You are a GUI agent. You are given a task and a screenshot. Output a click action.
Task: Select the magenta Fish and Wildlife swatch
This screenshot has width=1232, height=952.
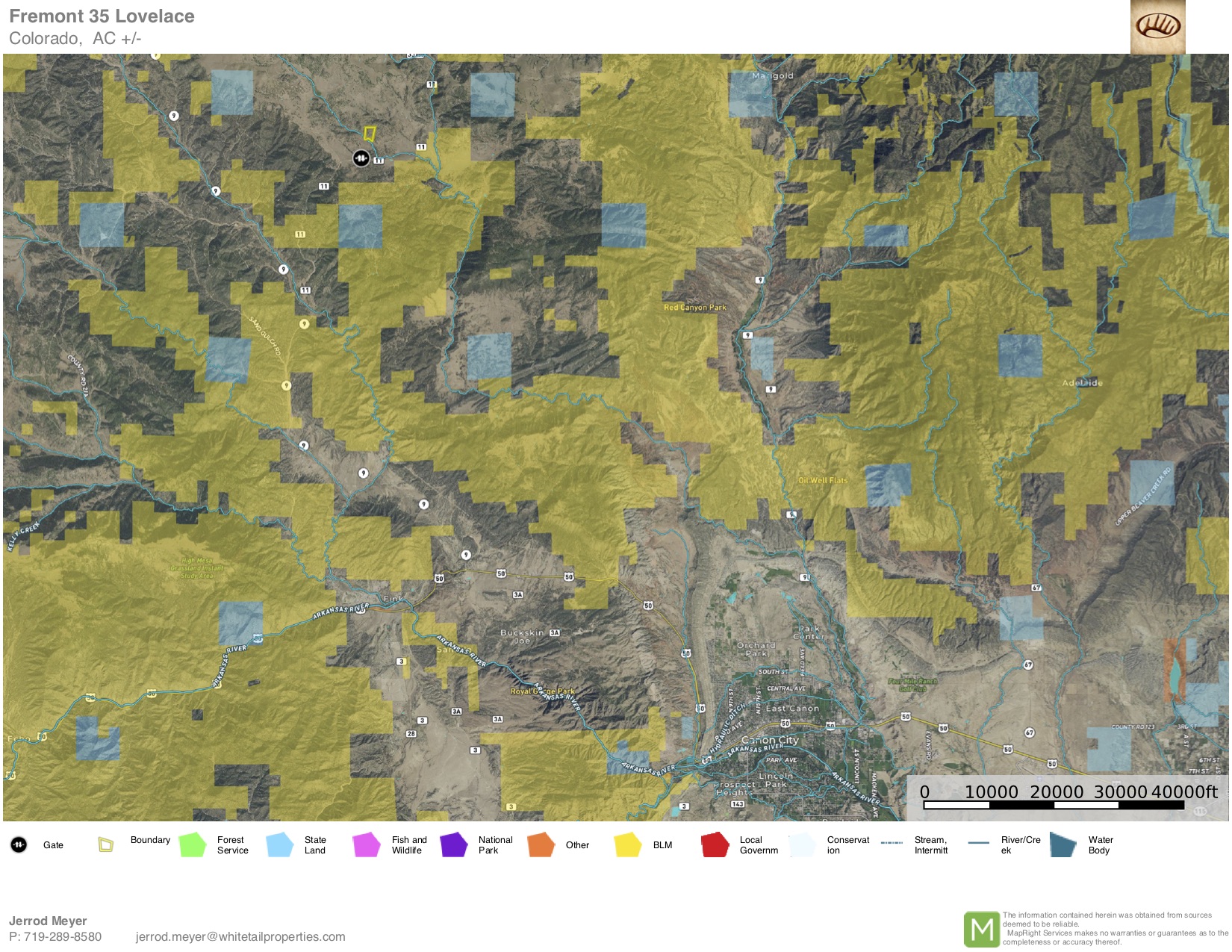pyautogui.click(x=367, y=844)
